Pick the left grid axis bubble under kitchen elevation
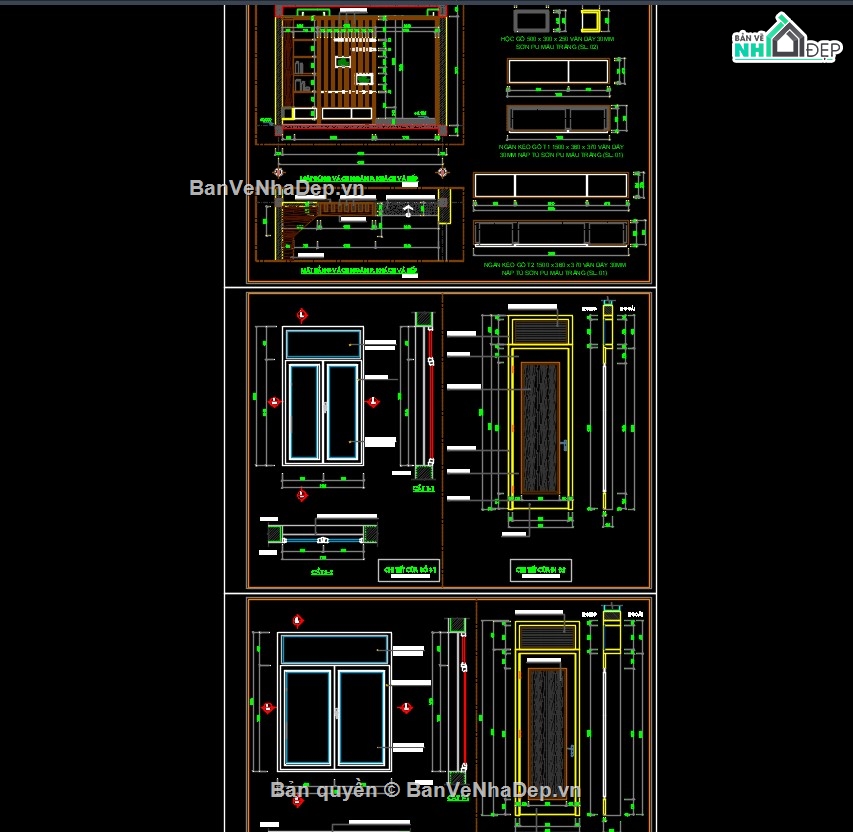The height and width of the screenshot is (832, 853). click(x=279, y=172)
